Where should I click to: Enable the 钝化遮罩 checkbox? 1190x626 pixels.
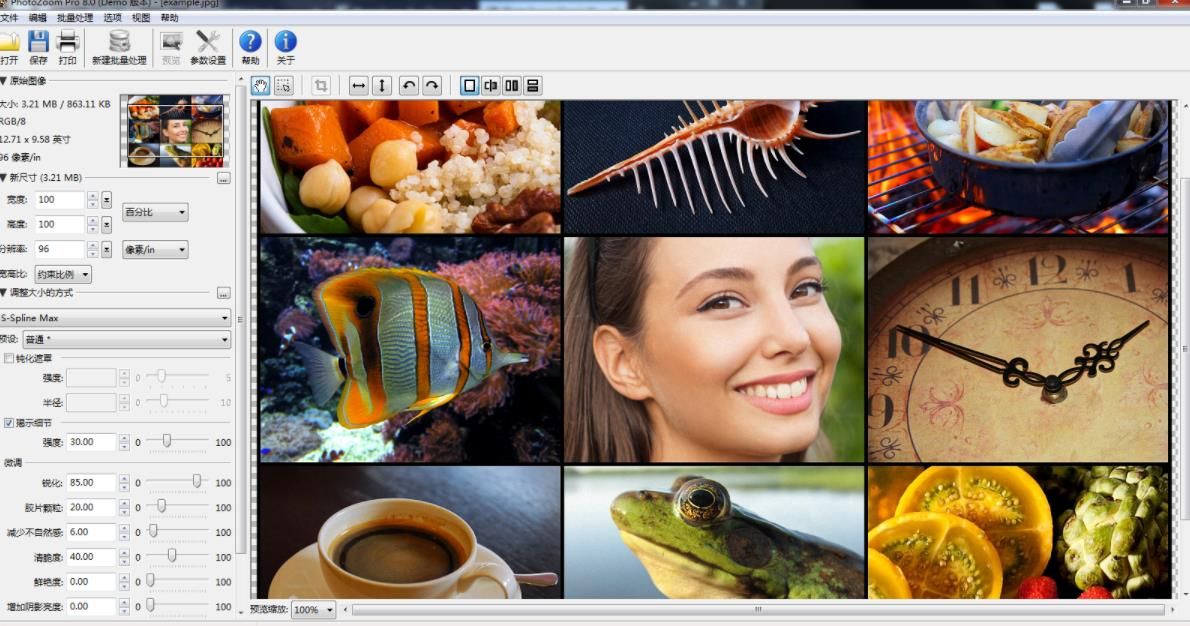point(8,357)
